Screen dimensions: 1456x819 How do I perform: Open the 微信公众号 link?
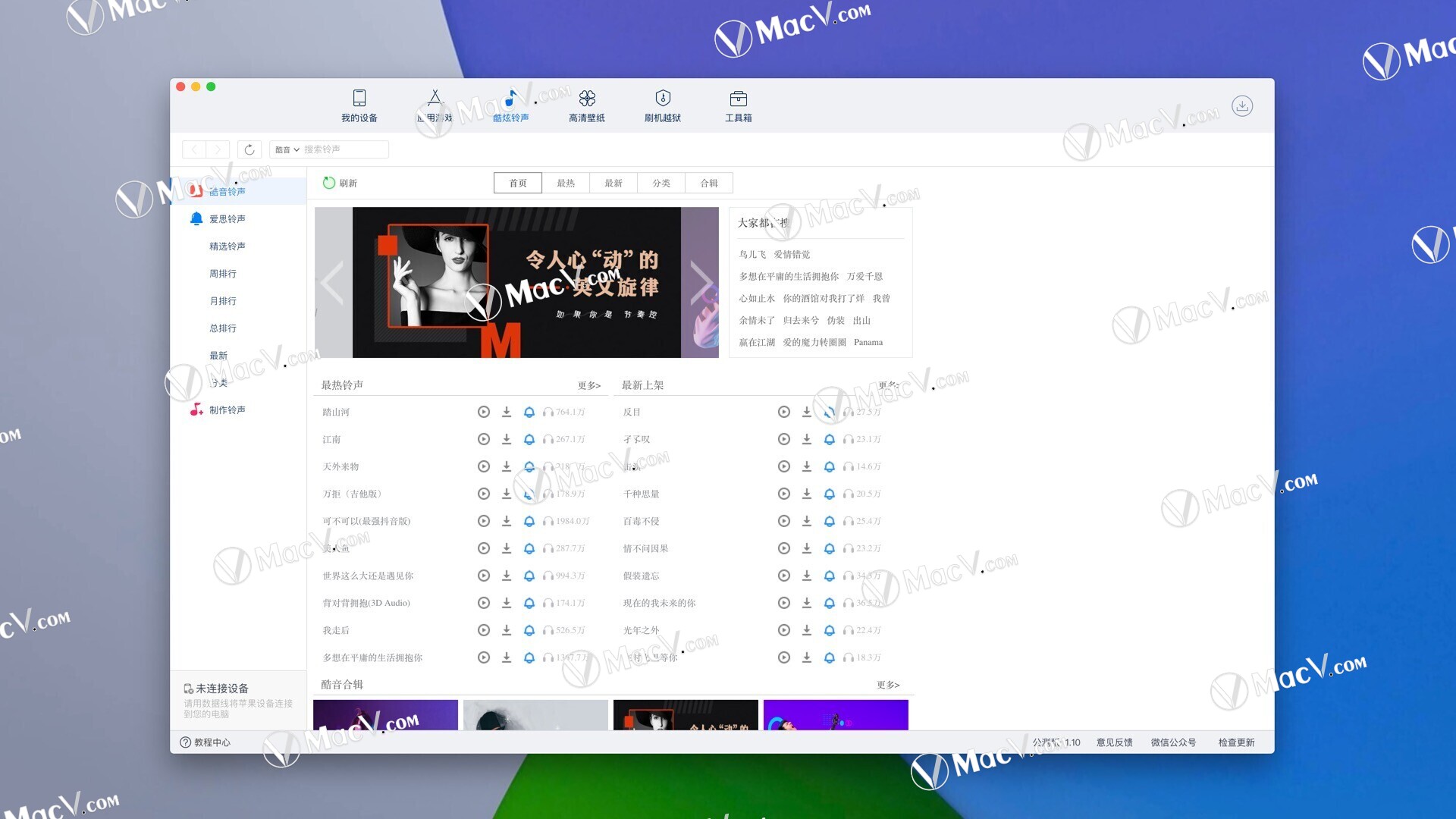click(x=1173, y=742)
